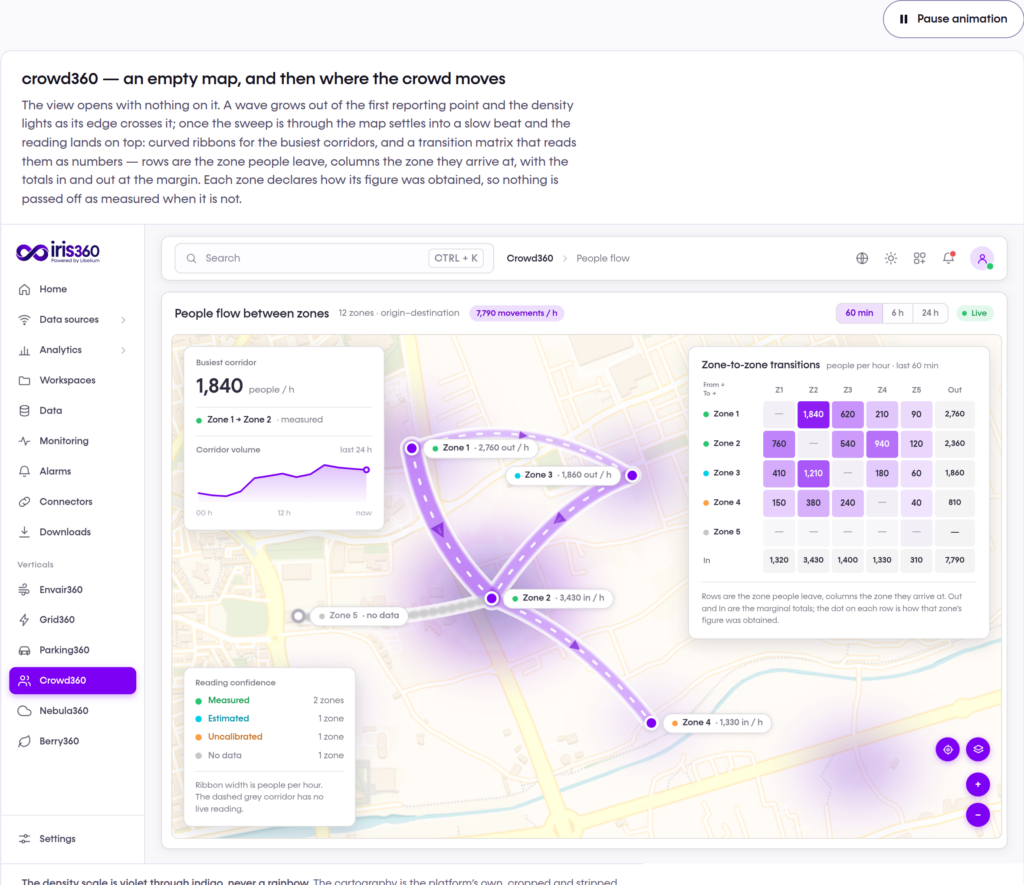Switch time range to 6 h
Screen dimensions: 1024x885
tap(897, 313)
